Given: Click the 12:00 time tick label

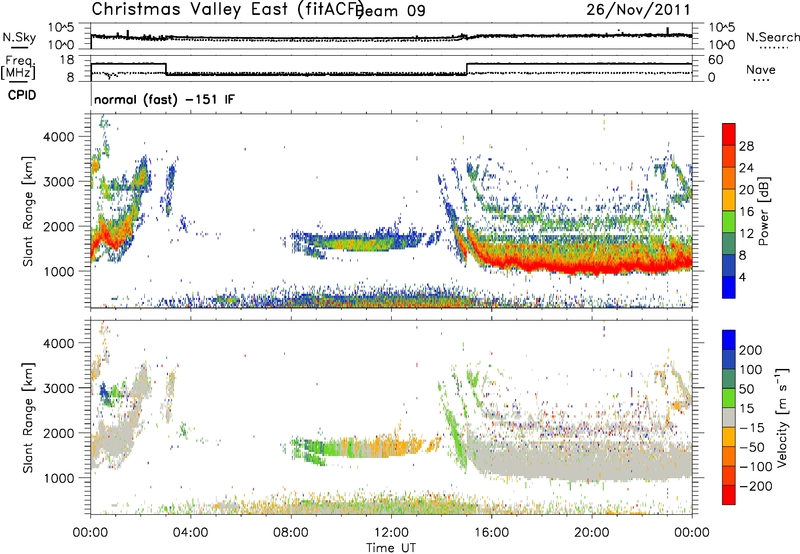Looking at the screenshot, I should (x=391, y=533).
